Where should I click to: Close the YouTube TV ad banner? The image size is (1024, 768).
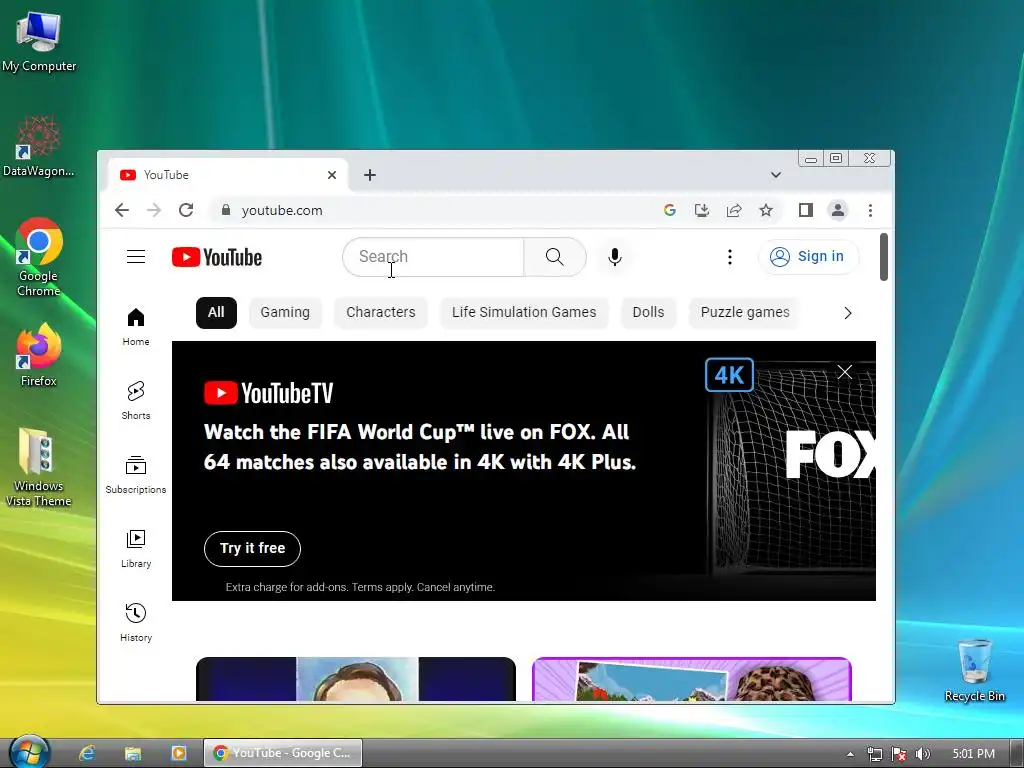point(844,372)
